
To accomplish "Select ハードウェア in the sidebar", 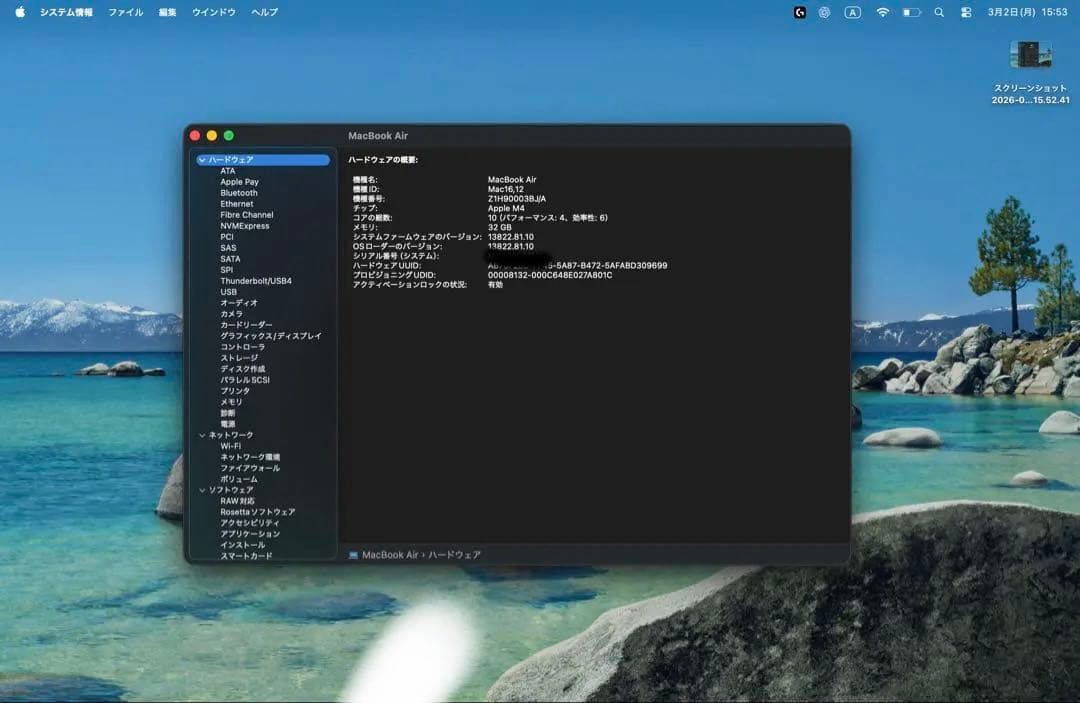I will [263, 160].
